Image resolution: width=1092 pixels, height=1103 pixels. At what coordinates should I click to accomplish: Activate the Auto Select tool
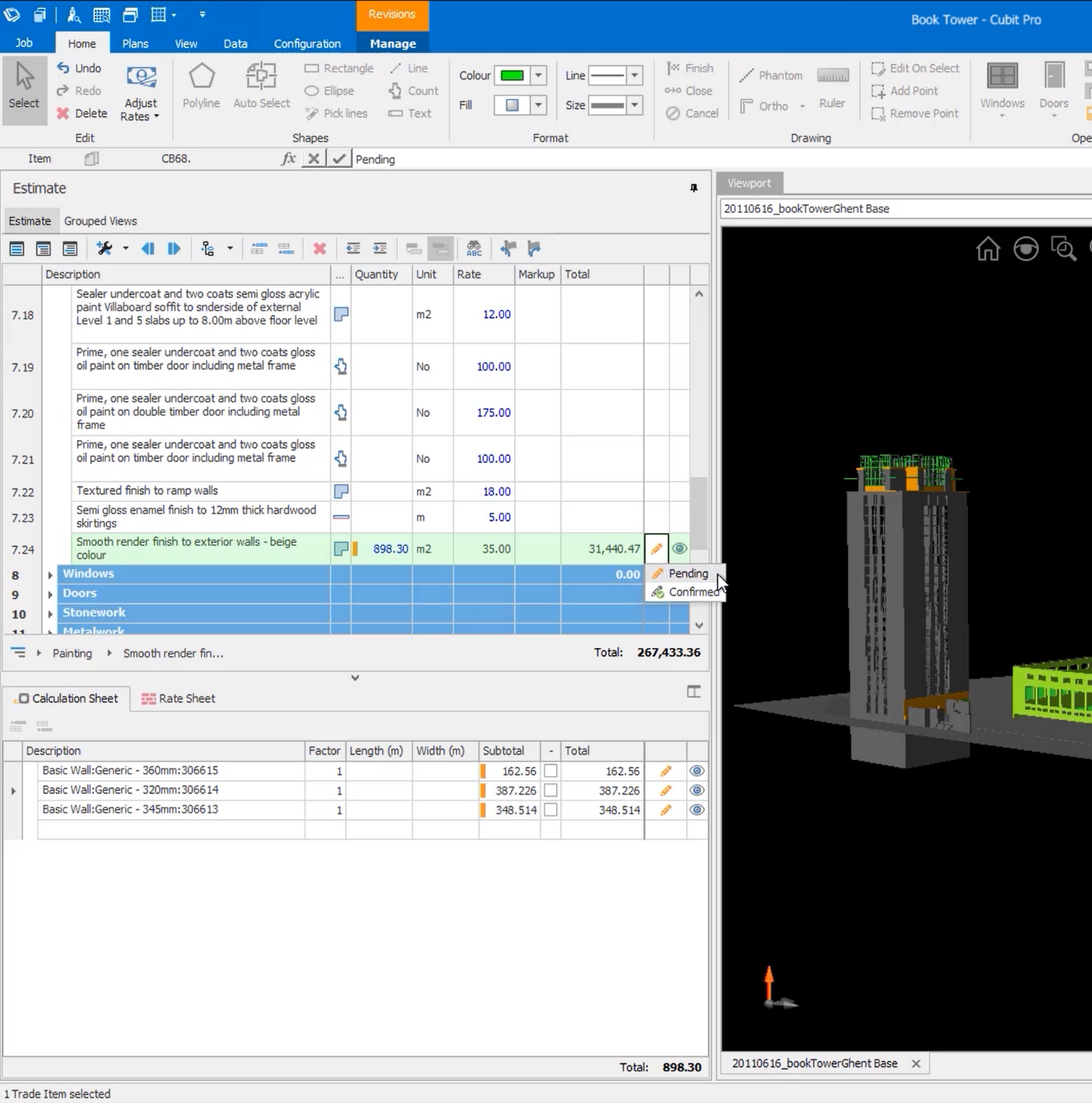tap(261, 85)
